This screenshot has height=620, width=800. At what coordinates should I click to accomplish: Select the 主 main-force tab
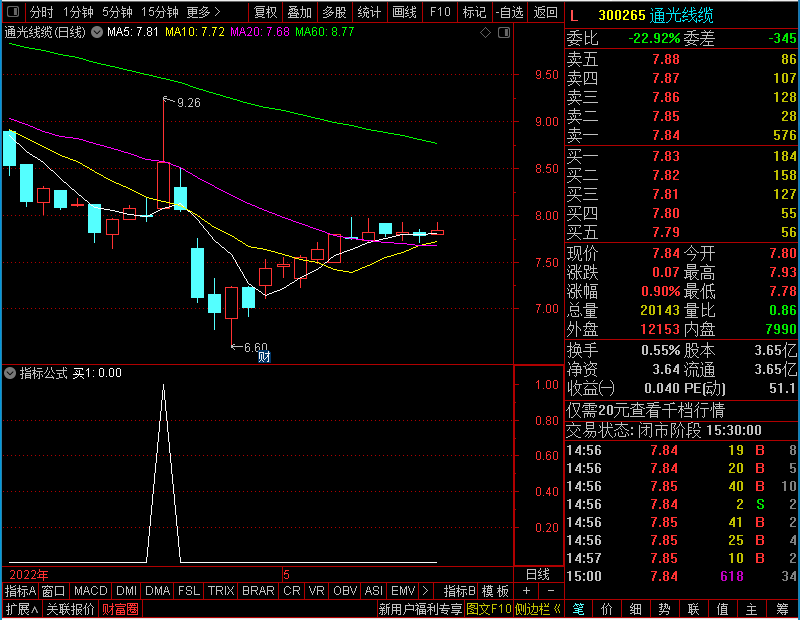point(752,609)
